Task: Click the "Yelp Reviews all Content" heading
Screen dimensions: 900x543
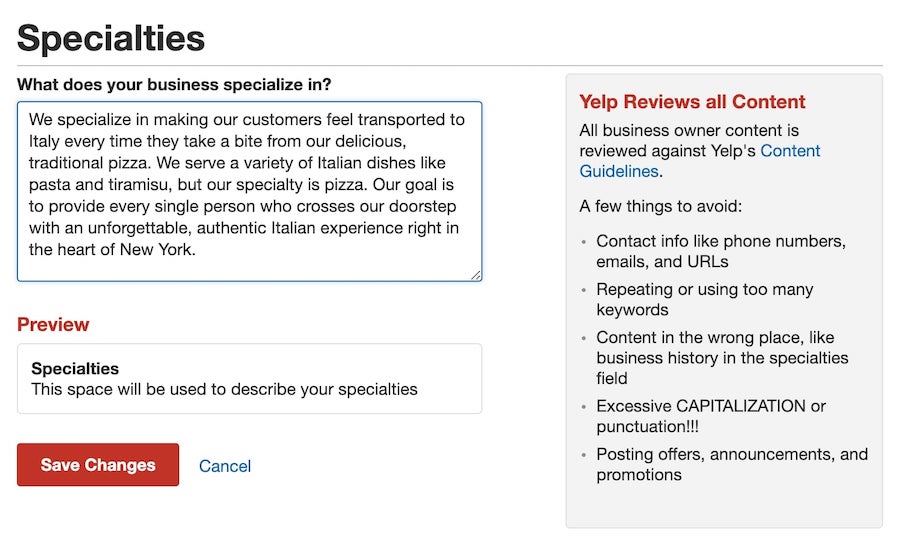Action: tap(692, 102)
